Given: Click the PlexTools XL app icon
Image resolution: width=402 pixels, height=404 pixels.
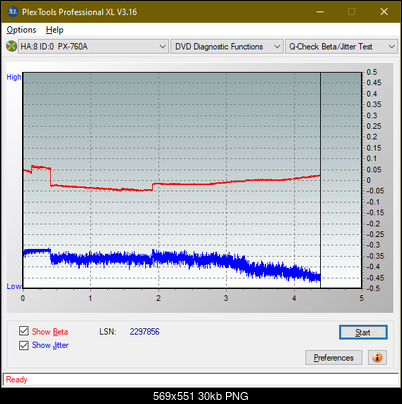Looking at the screenshot, I should point(13,12).
